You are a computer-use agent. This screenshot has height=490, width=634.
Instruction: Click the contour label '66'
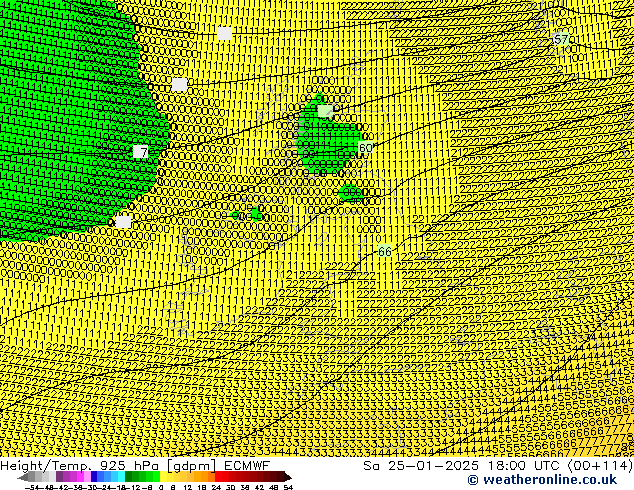click(x=385, y=252)
